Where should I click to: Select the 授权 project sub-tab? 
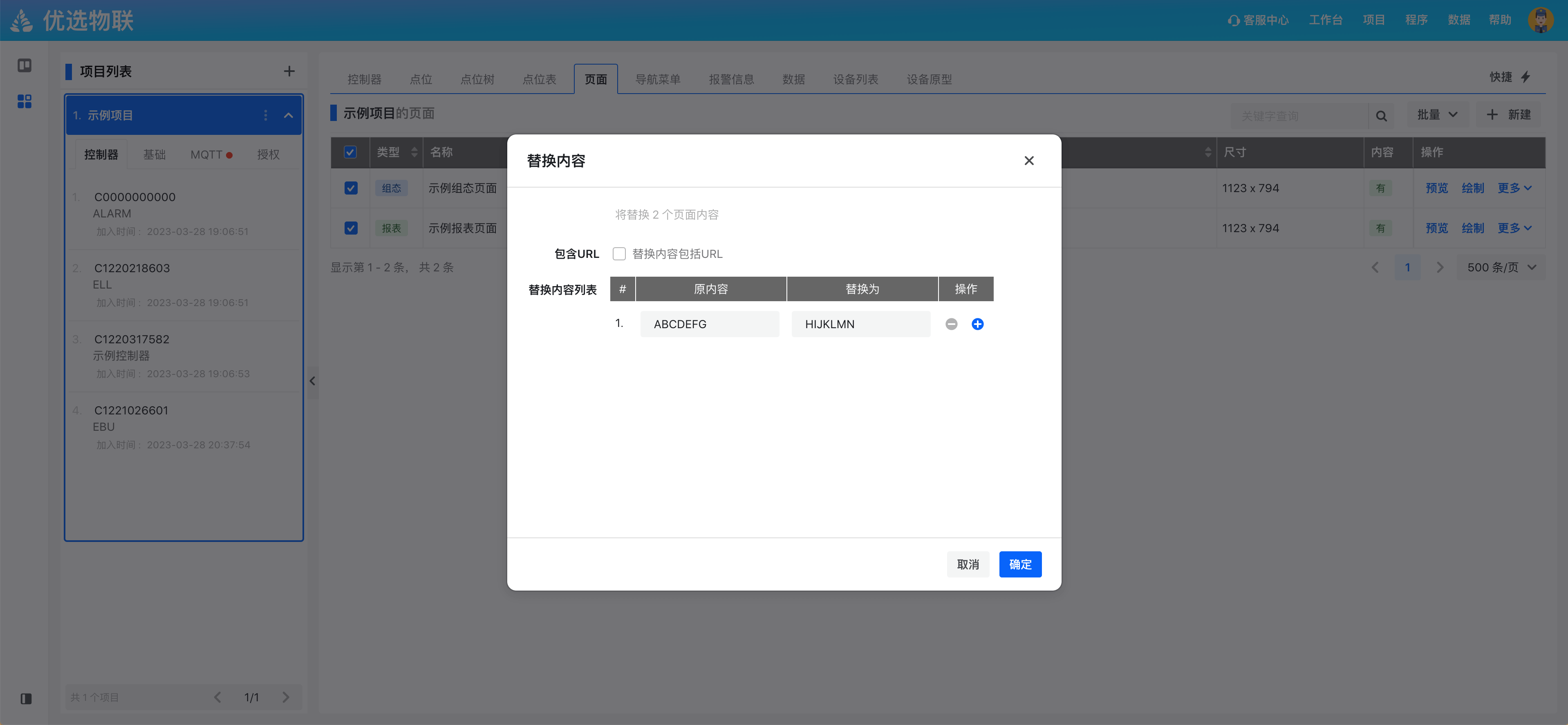(x=269, y=154)
